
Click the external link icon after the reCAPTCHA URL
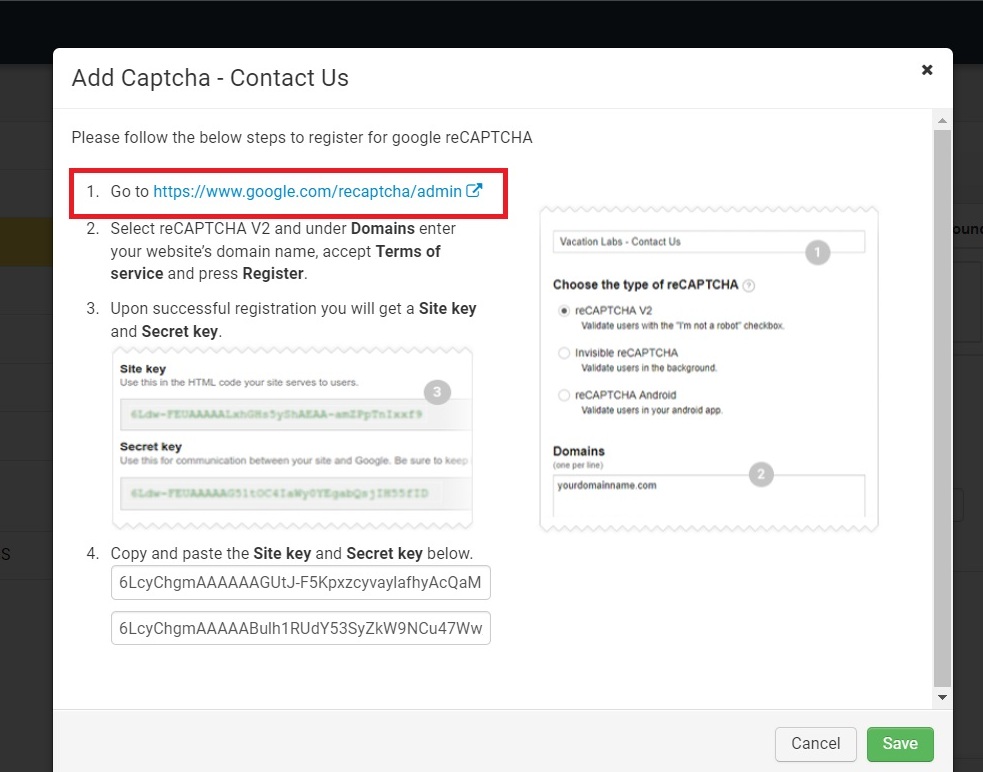point(475,190)
